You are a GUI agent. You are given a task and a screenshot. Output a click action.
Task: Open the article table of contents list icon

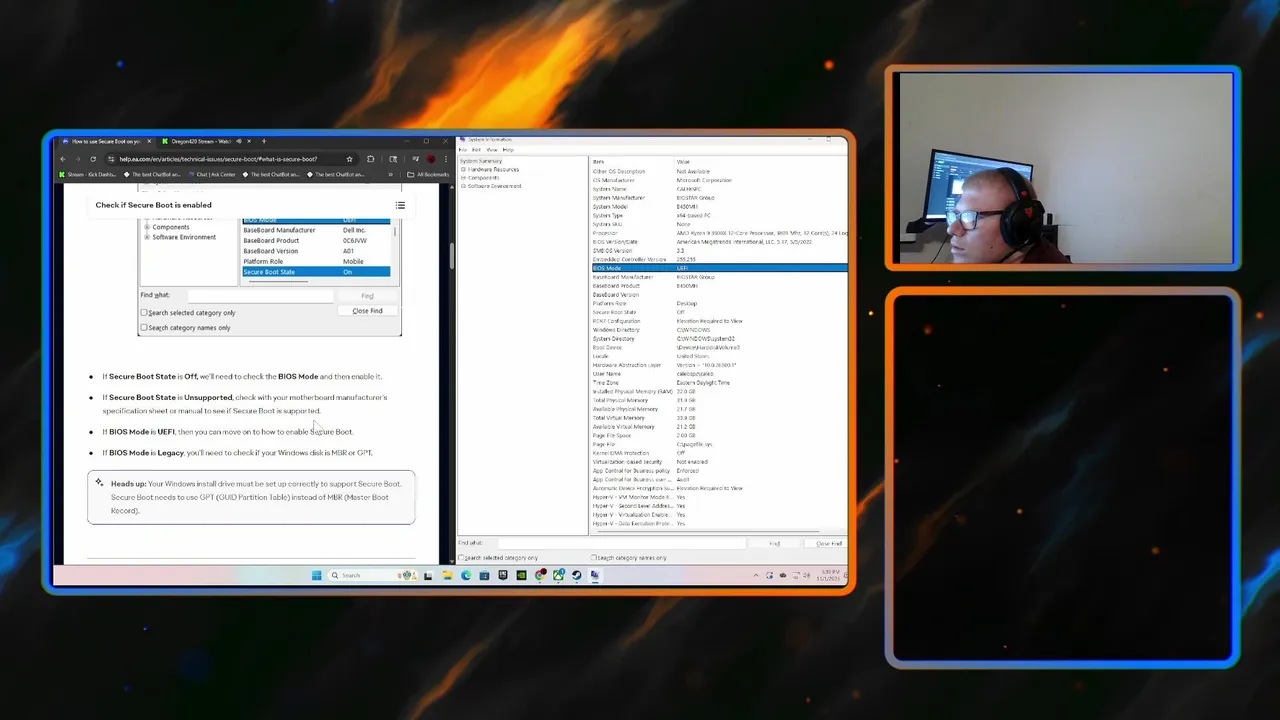(x=400, y=205)
